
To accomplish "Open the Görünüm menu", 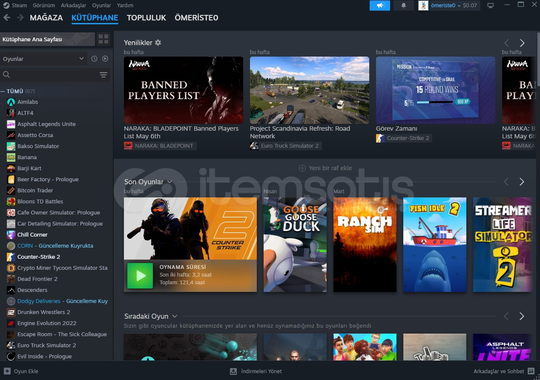I will tap(44, 5).
